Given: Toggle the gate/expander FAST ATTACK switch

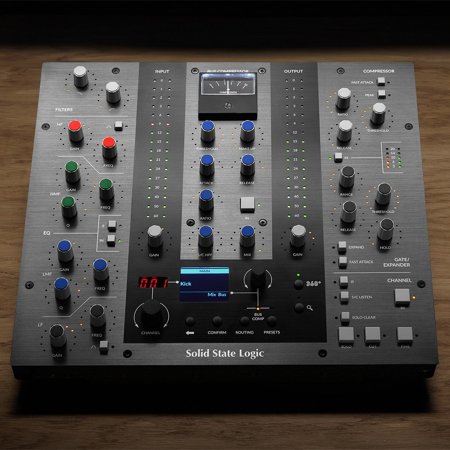Looking at the screenshot, I should pos(343,262).
